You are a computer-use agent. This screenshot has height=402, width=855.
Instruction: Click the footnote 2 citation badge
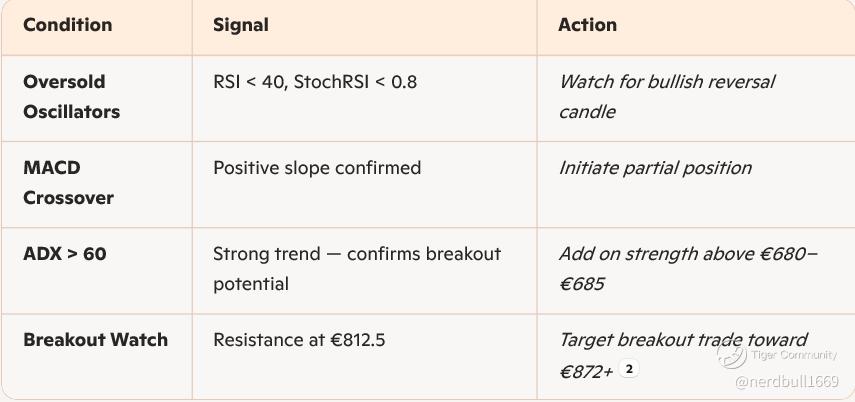click(x=629, y=369)
